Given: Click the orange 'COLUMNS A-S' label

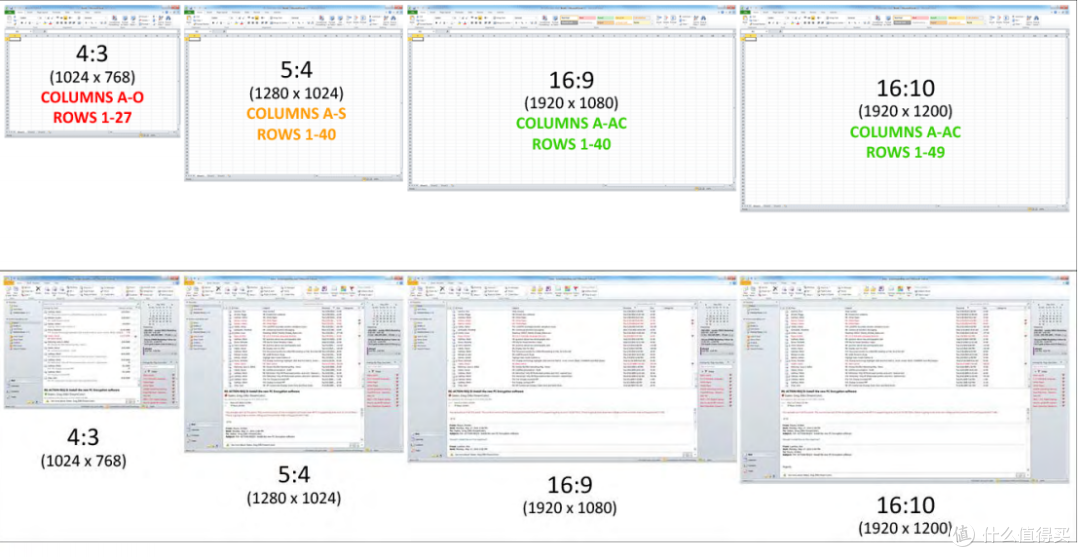Looking at the screenshot, I should click(296, 114).
